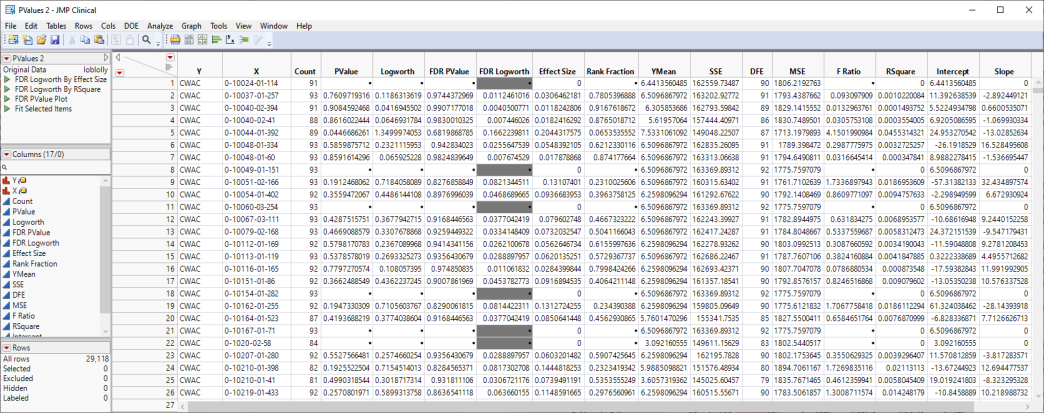Click the green horizontal bars chart icon

216,40
